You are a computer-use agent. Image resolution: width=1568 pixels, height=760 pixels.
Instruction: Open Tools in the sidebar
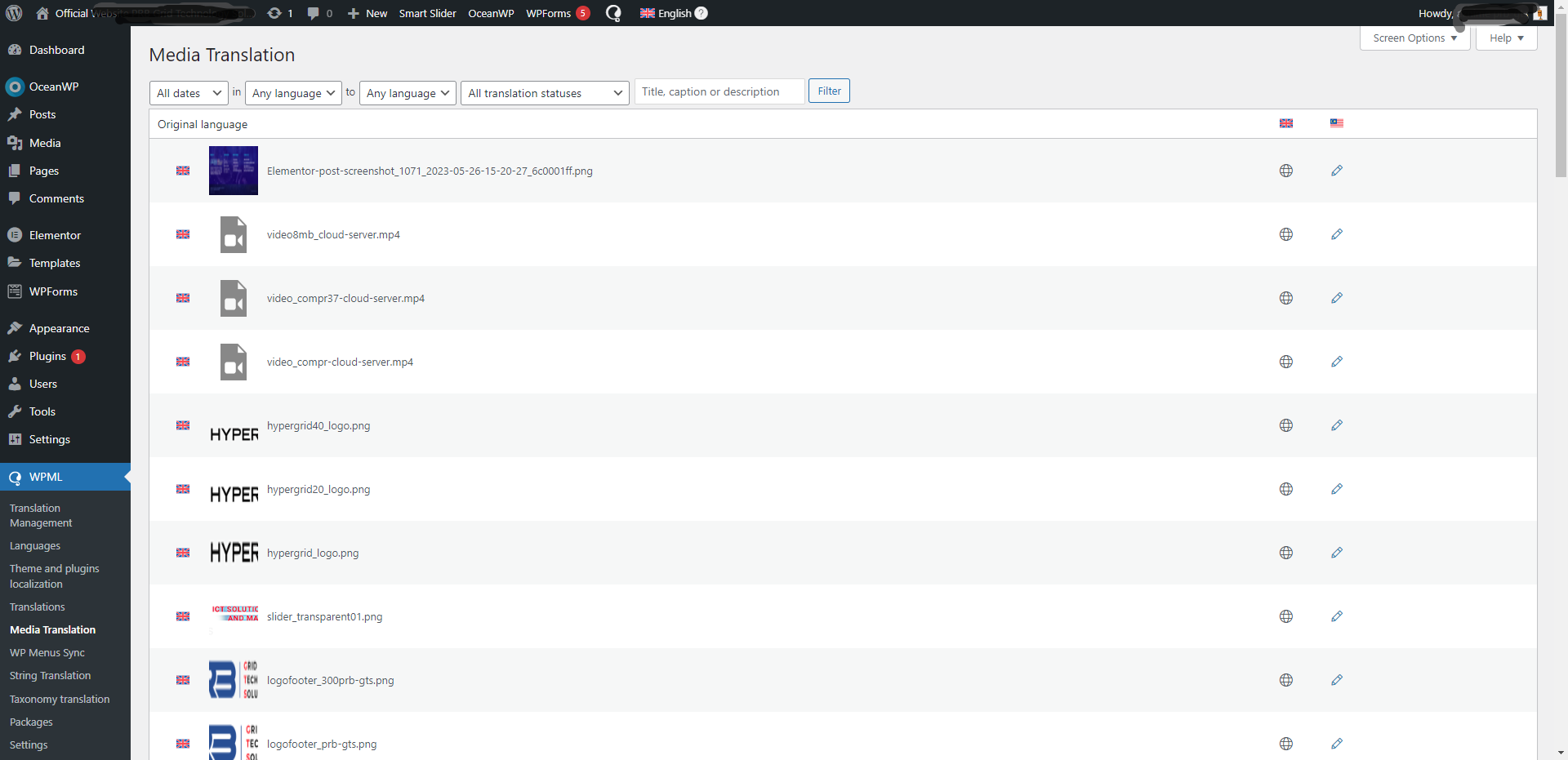65,411
